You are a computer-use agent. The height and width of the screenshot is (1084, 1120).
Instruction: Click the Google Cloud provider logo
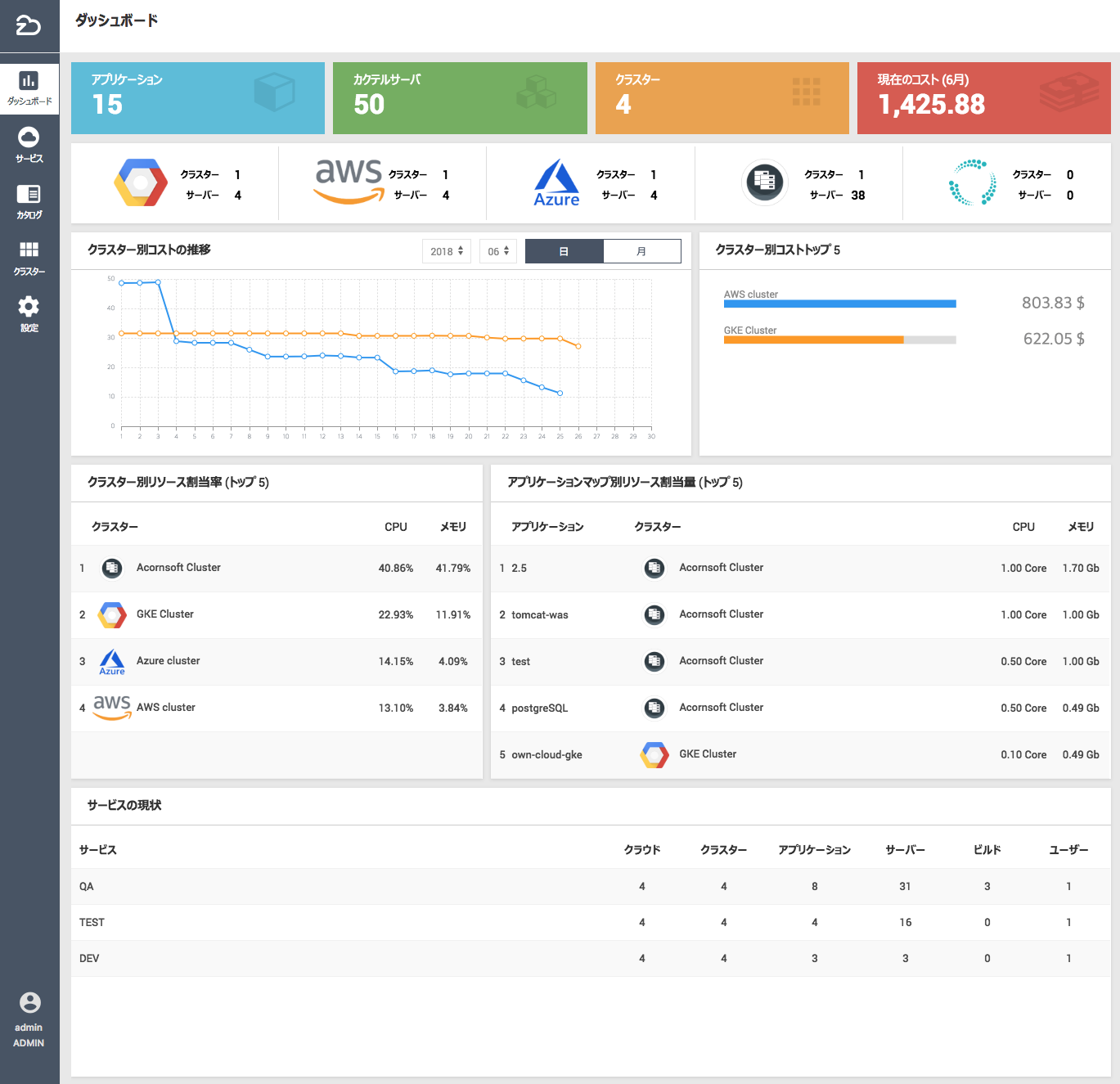pyautogui.click(x=141, y=183)
